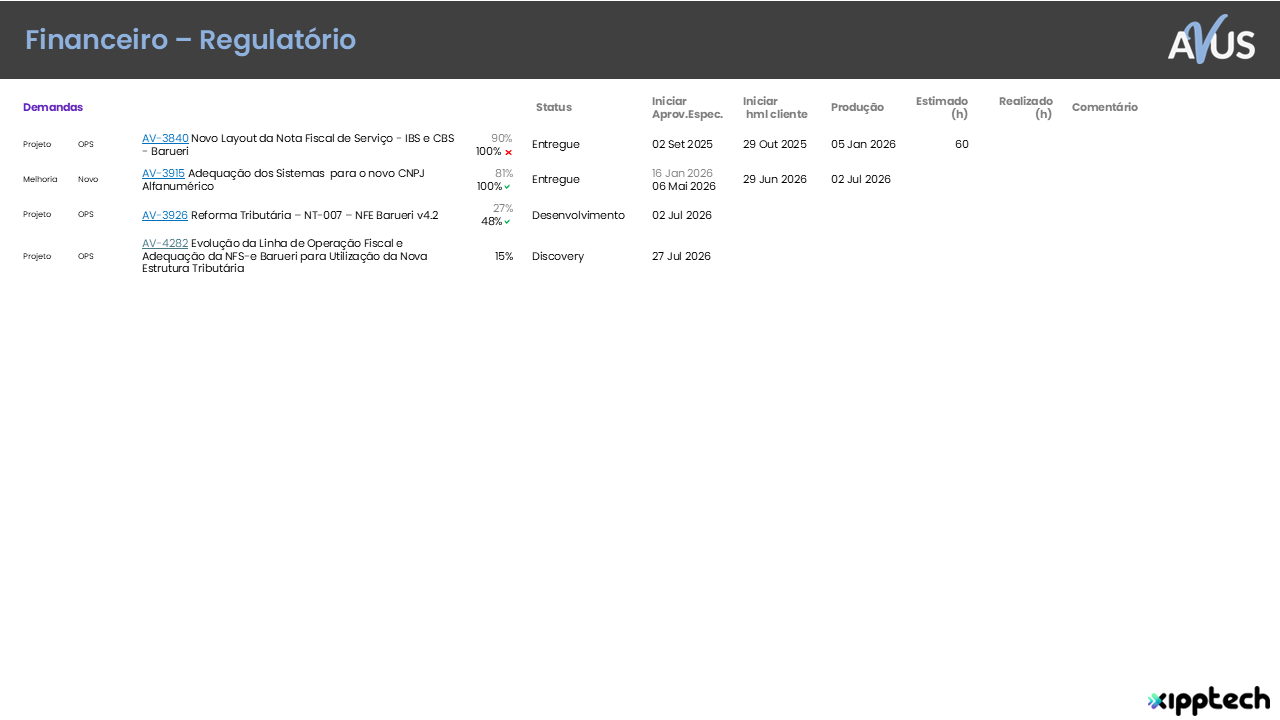Click the 29 Out 2025 date
The width and height of the screenshot is (1280, 720).
pos(775,144)
